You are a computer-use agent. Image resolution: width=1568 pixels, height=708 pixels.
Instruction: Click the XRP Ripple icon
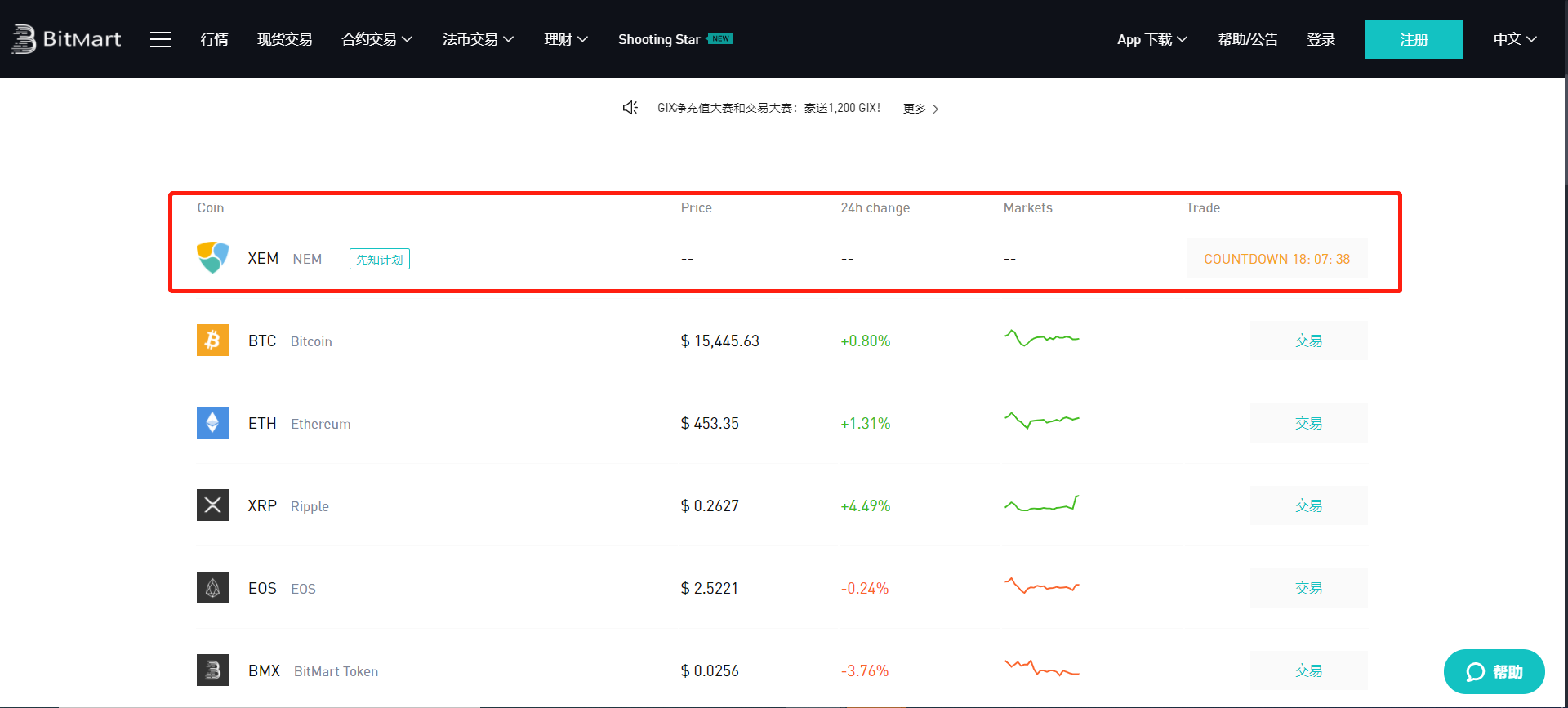[212, 505]
